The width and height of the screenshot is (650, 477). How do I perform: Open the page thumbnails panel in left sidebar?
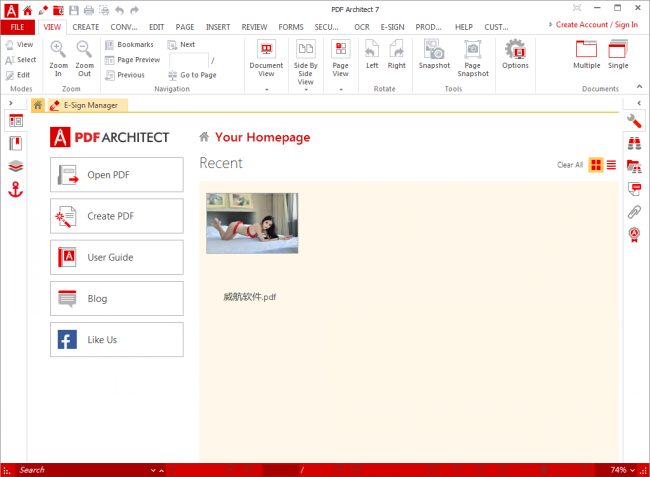[x=16, y=121]
